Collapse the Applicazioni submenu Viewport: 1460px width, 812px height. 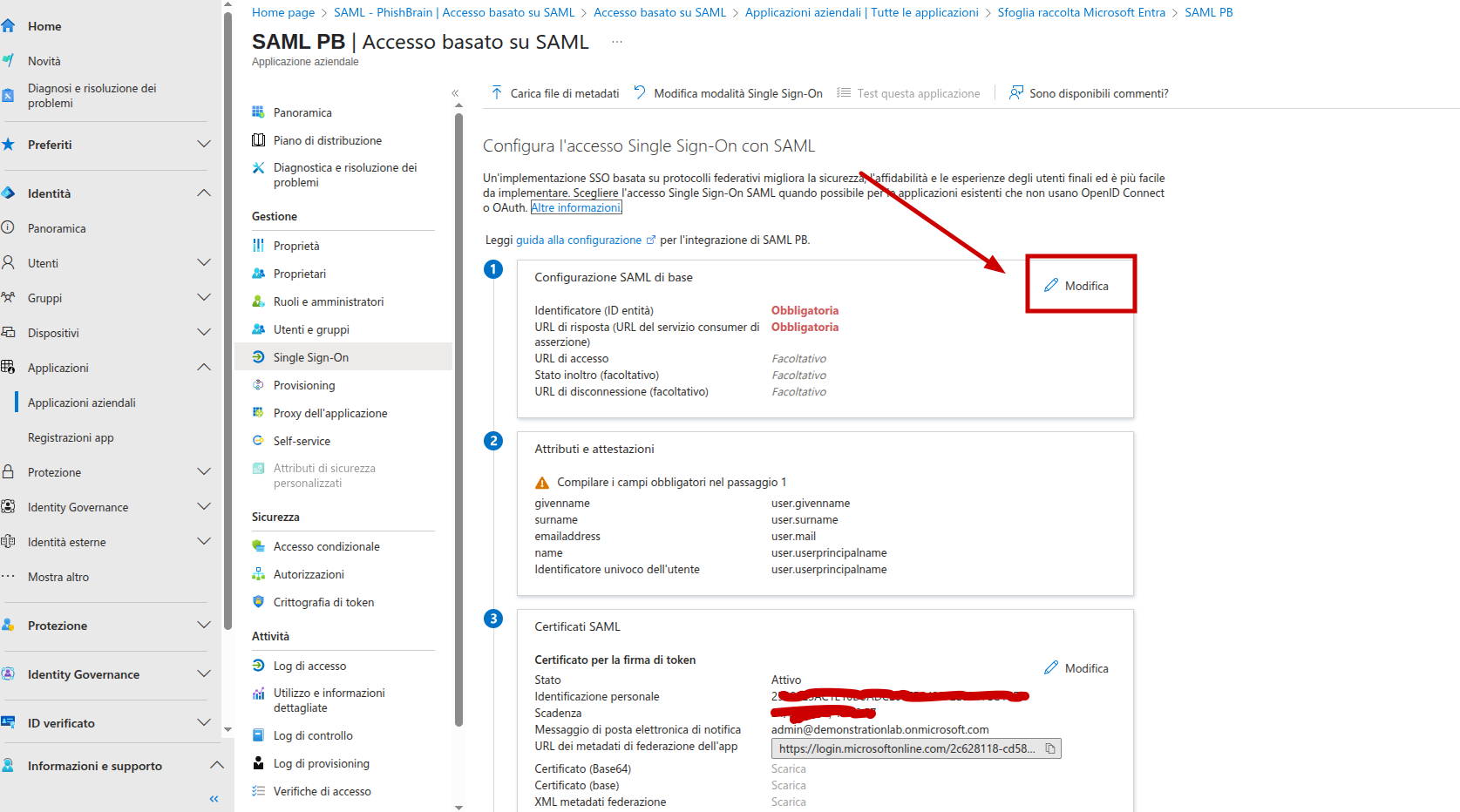click(204, 368)
